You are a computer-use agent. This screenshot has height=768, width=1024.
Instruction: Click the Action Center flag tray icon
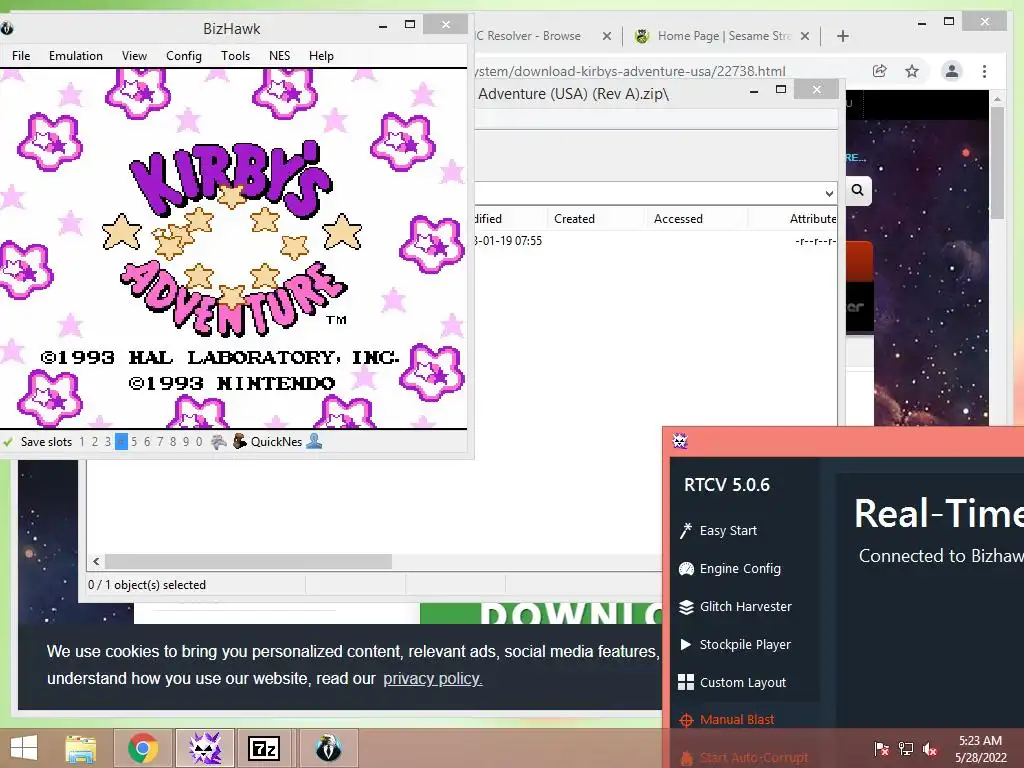882,748
